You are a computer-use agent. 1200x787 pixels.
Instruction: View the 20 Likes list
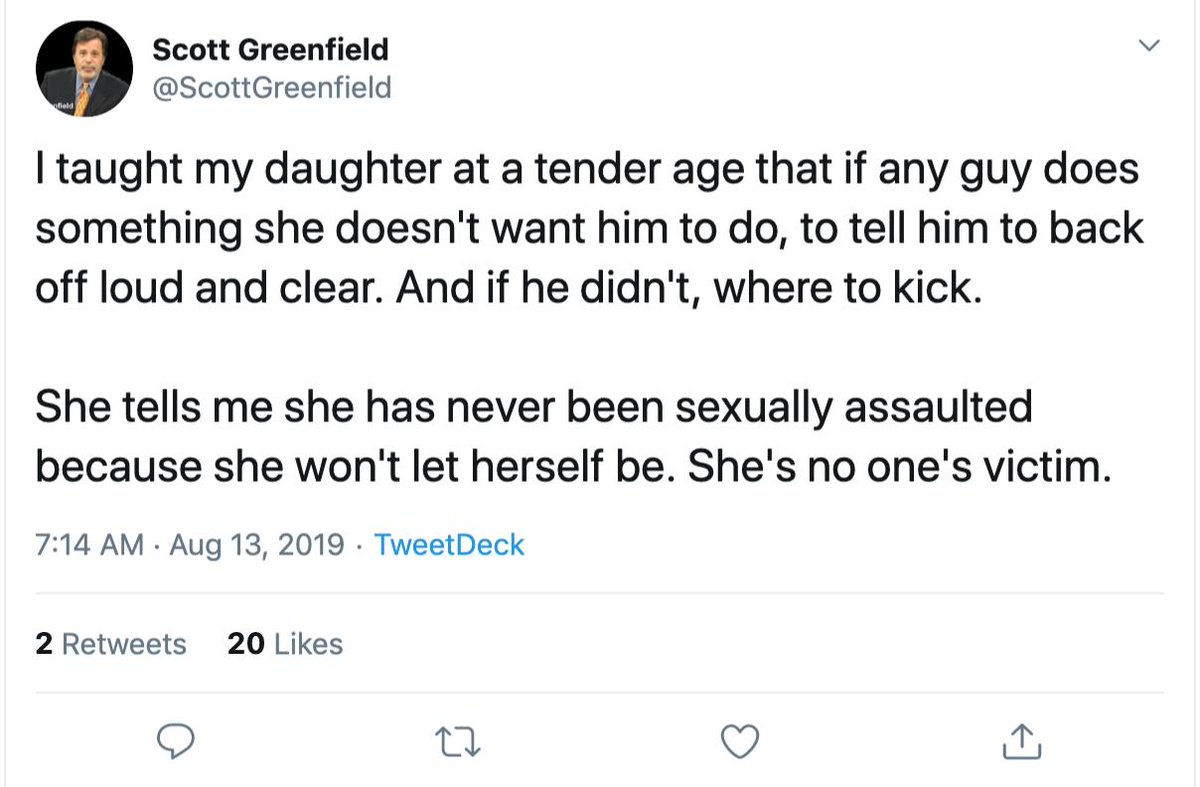point(285,644)
